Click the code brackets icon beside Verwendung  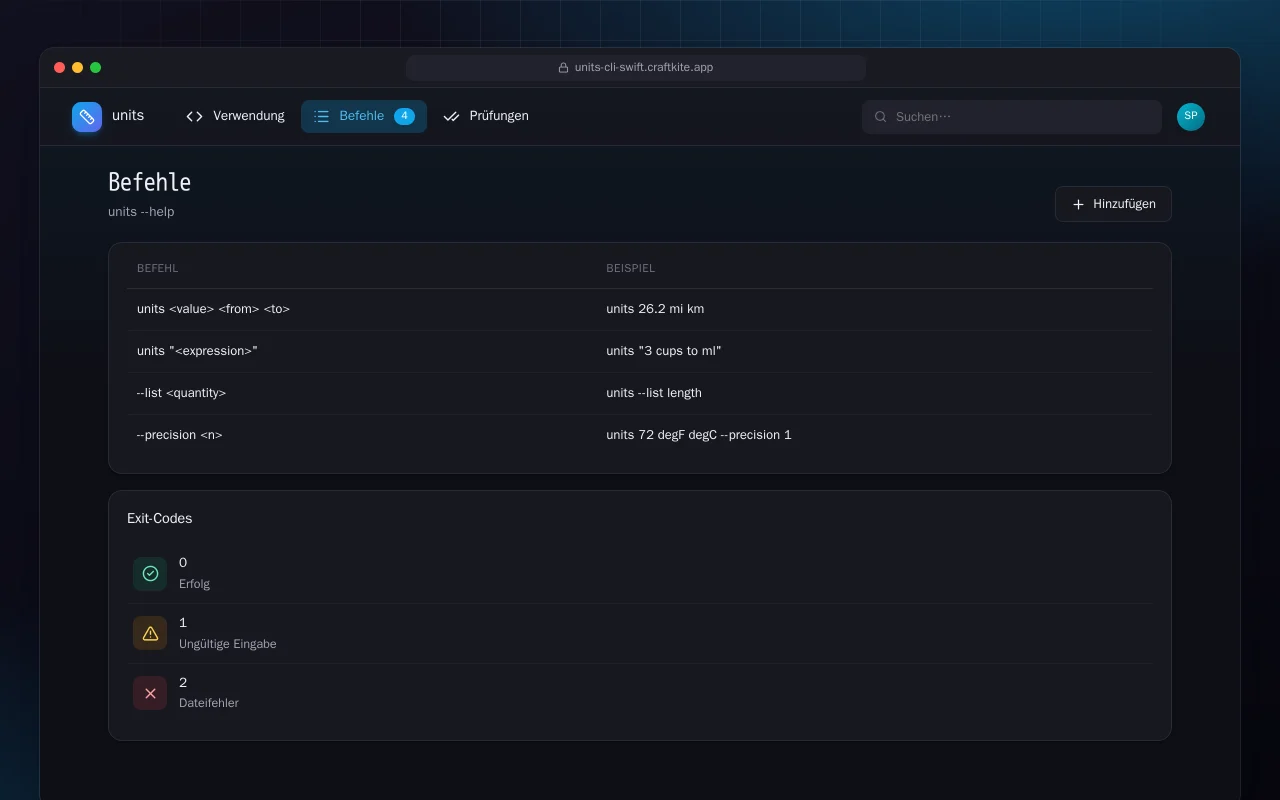pos(195,117)
